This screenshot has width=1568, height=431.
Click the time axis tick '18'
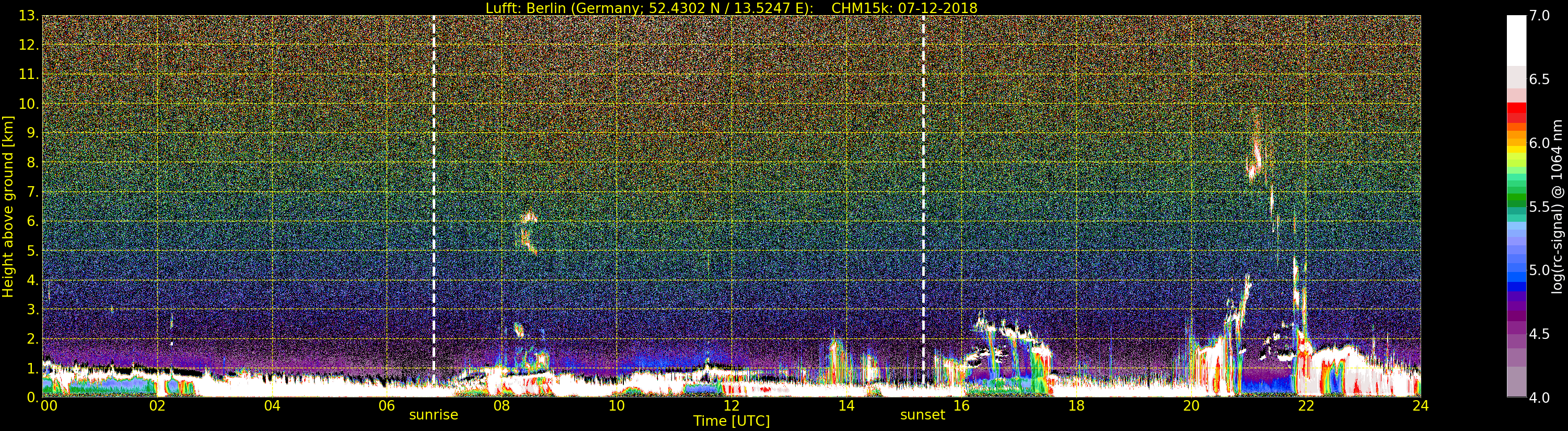point(1076,406)
